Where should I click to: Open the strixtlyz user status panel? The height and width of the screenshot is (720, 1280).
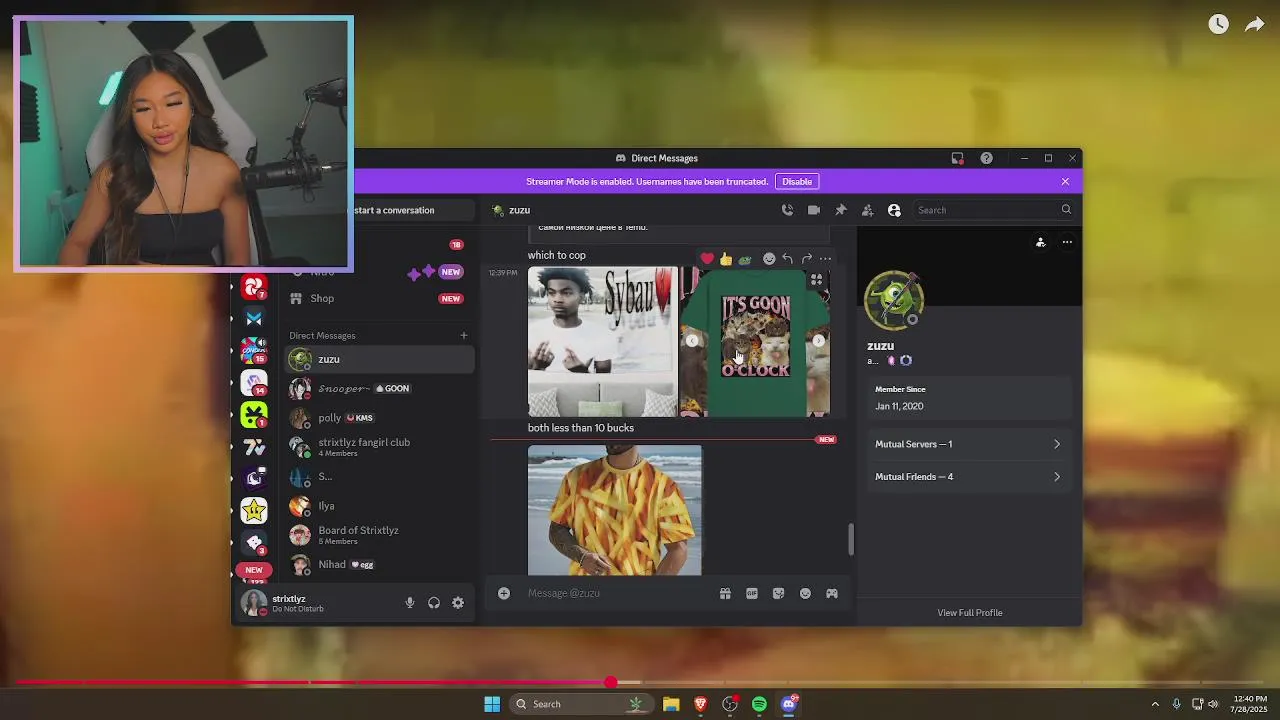point(314,603)
